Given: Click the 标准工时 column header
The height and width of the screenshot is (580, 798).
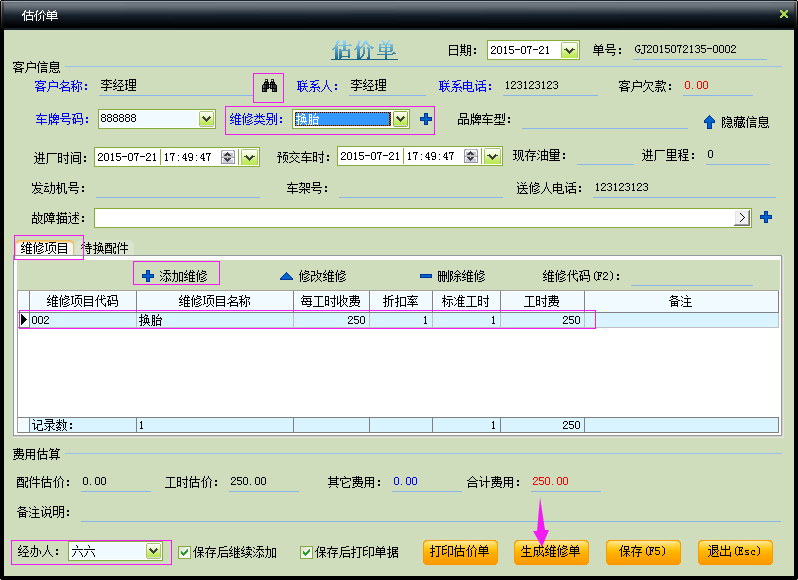Looking at the screenshot, I should [x=466, y=301].
